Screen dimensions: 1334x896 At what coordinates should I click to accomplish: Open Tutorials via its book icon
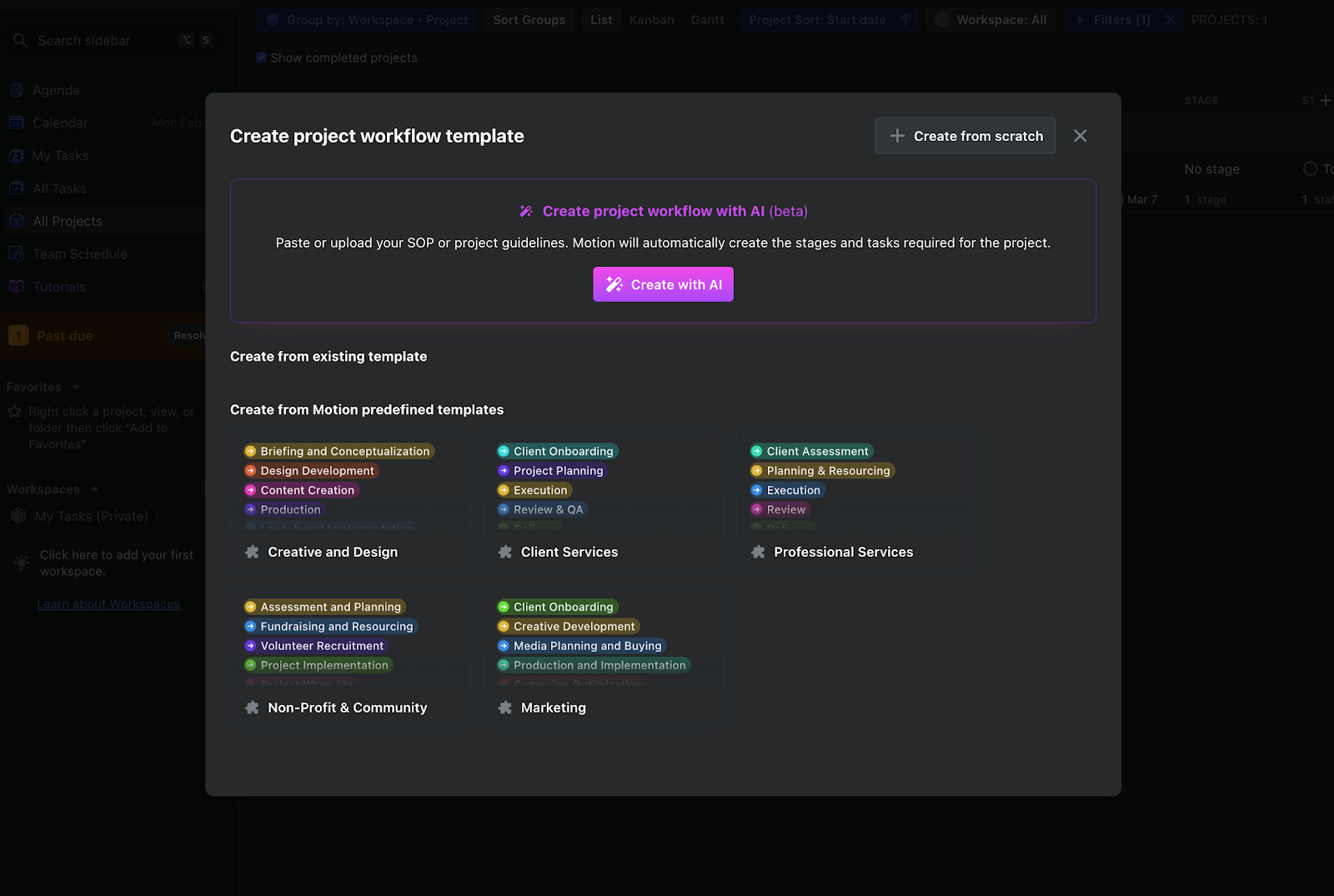(x=17, y=287)
